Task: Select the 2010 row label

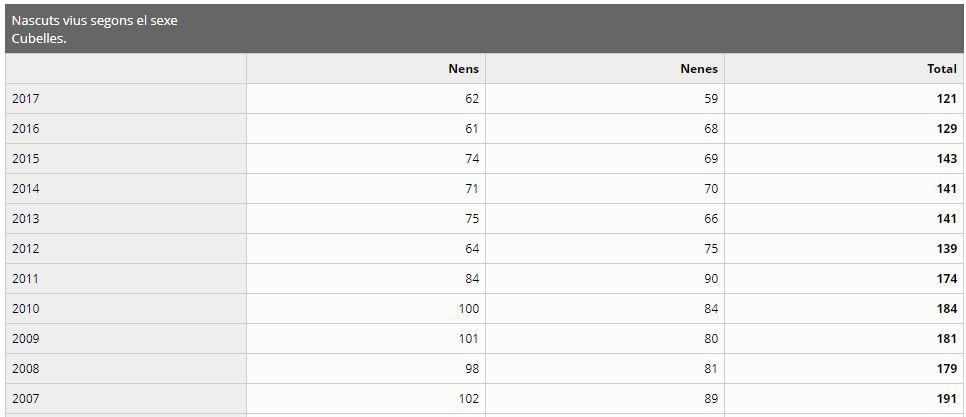Action: [26, 309]
